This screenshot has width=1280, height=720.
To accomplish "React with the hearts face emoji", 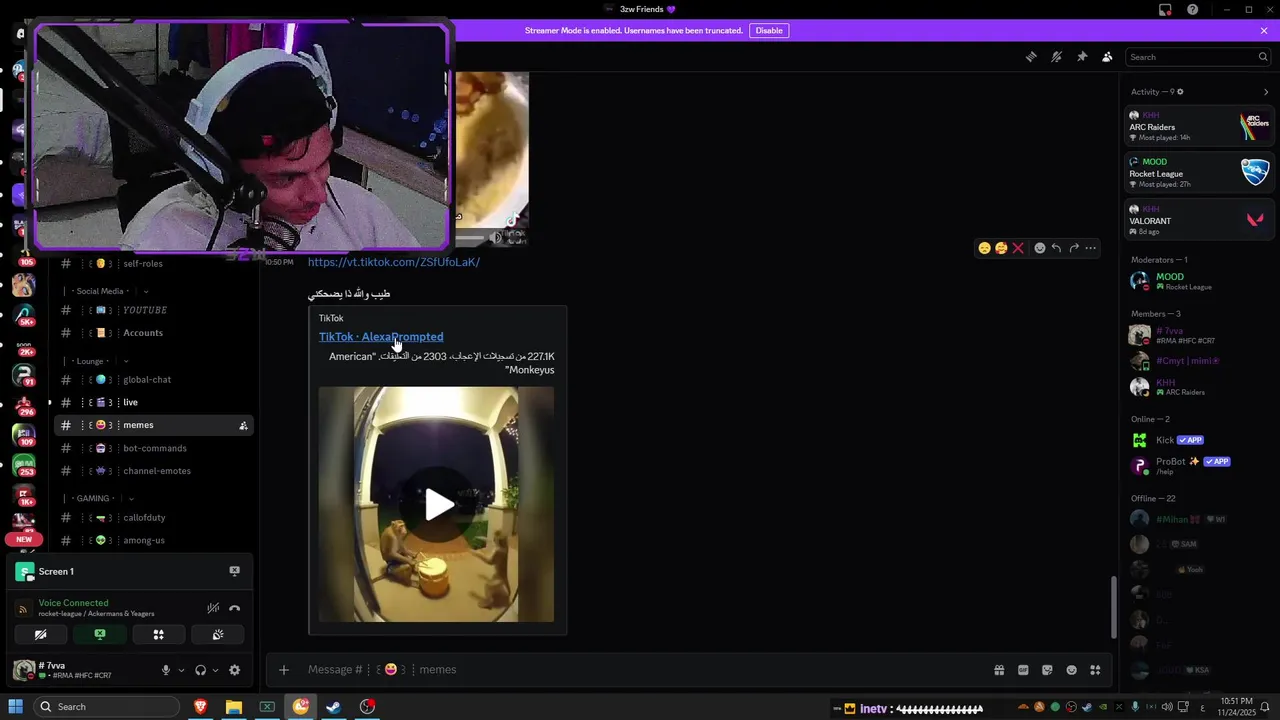I will pyautogui.click(x=1001, y=248).
